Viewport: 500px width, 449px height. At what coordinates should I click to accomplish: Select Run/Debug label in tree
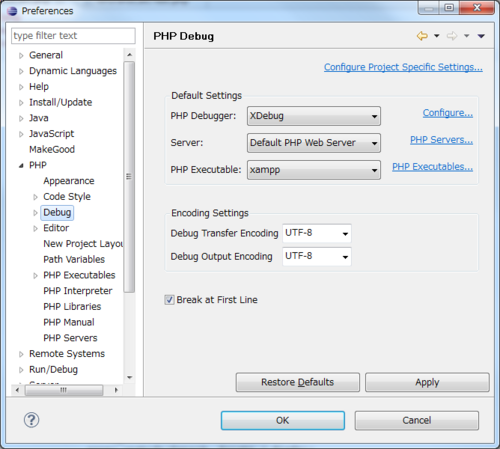point(53,369)
